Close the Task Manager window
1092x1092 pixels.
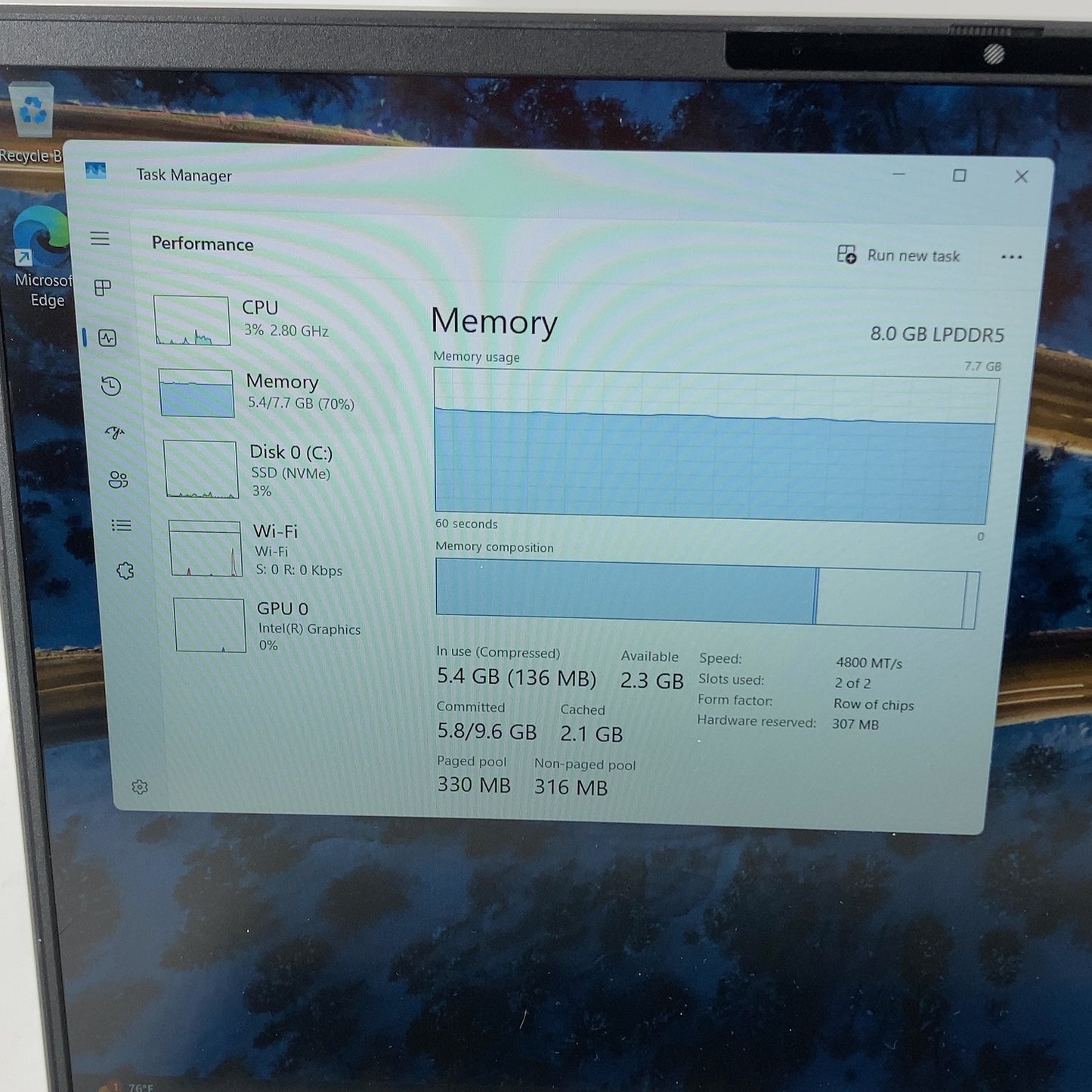1021,176
